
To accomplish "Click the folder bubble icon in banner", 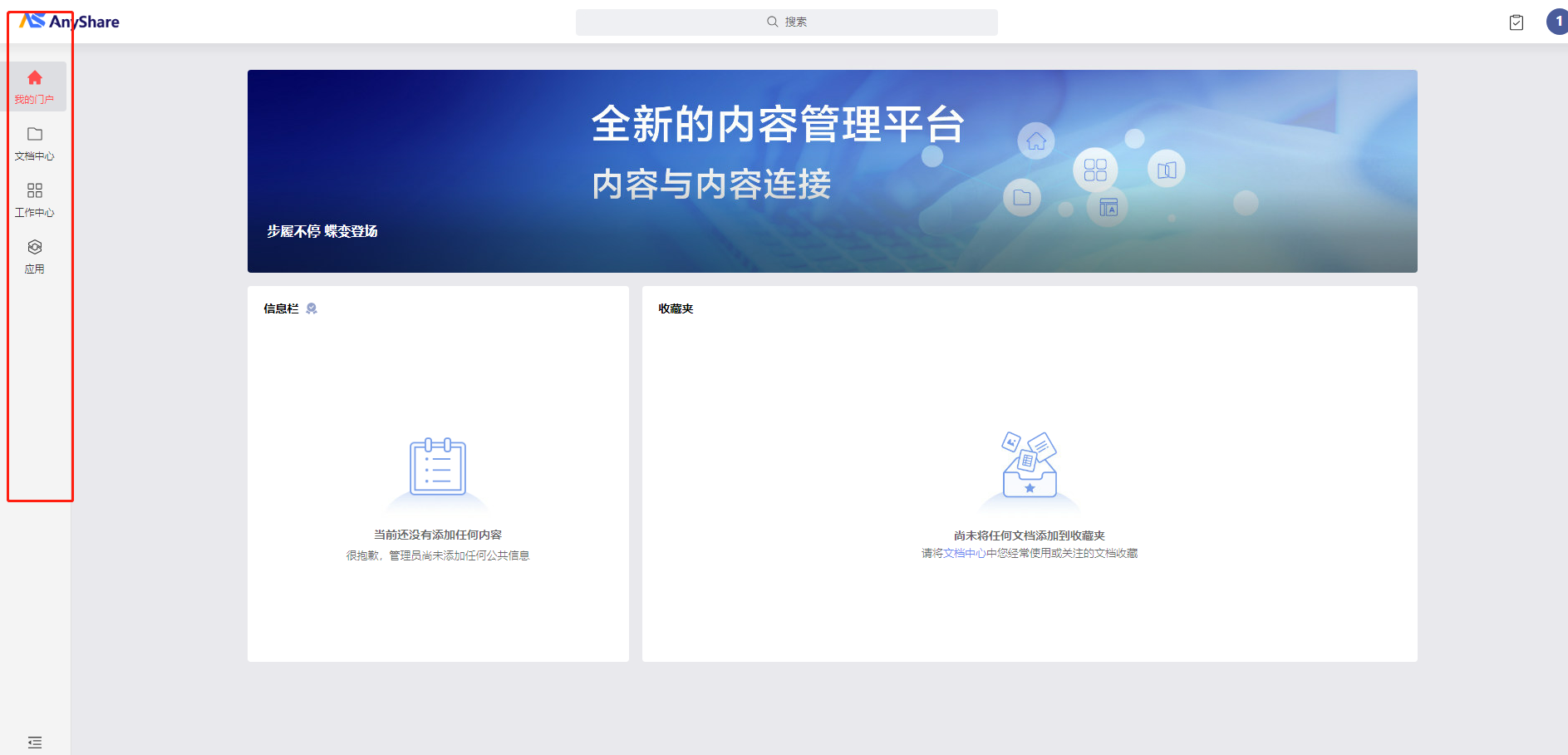I will coord(1022,198).
